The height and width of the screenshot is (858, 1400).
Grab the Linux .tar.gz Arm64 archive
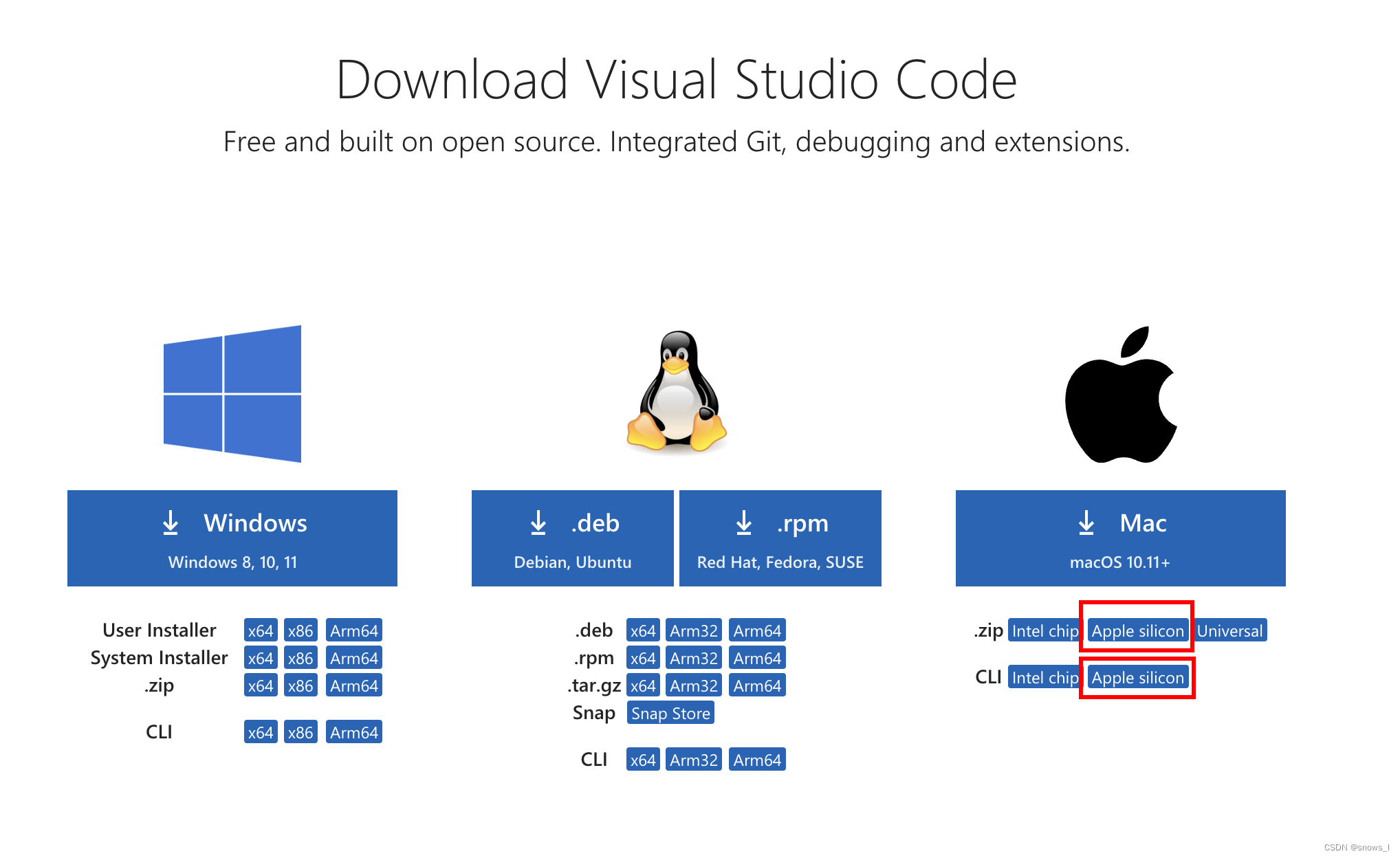(x=757, y=685)
